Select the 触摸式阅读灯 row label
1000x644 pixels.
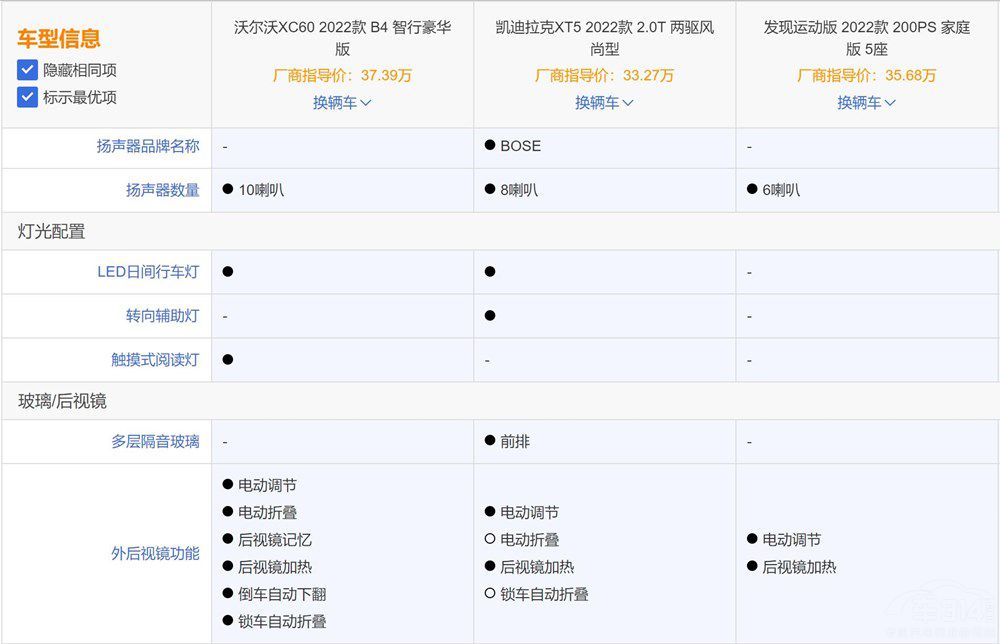pyautogui.click(x=155, y=360)
